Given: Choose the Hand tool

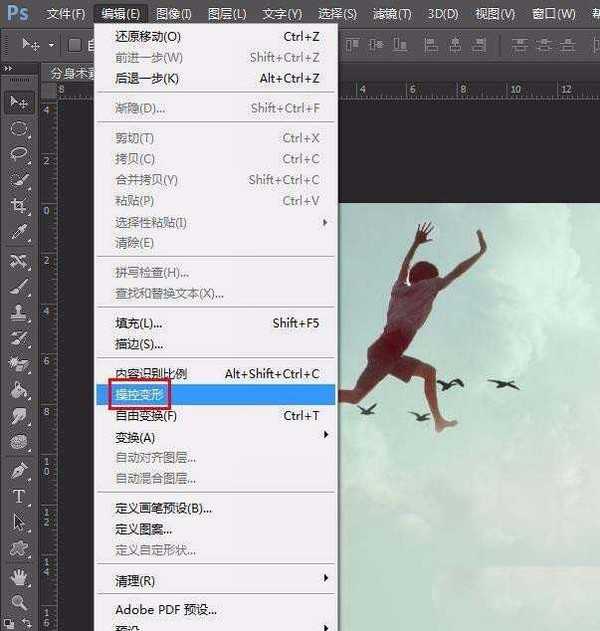Looking at the screenshot, I should (19, 577).
